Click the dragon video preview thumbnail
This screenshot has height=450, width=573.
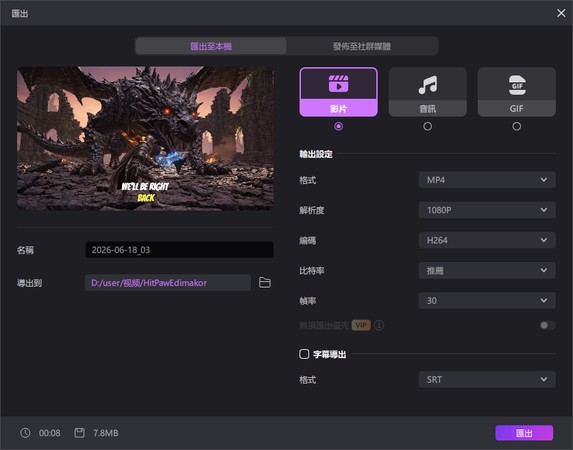[x=145, y=139]
